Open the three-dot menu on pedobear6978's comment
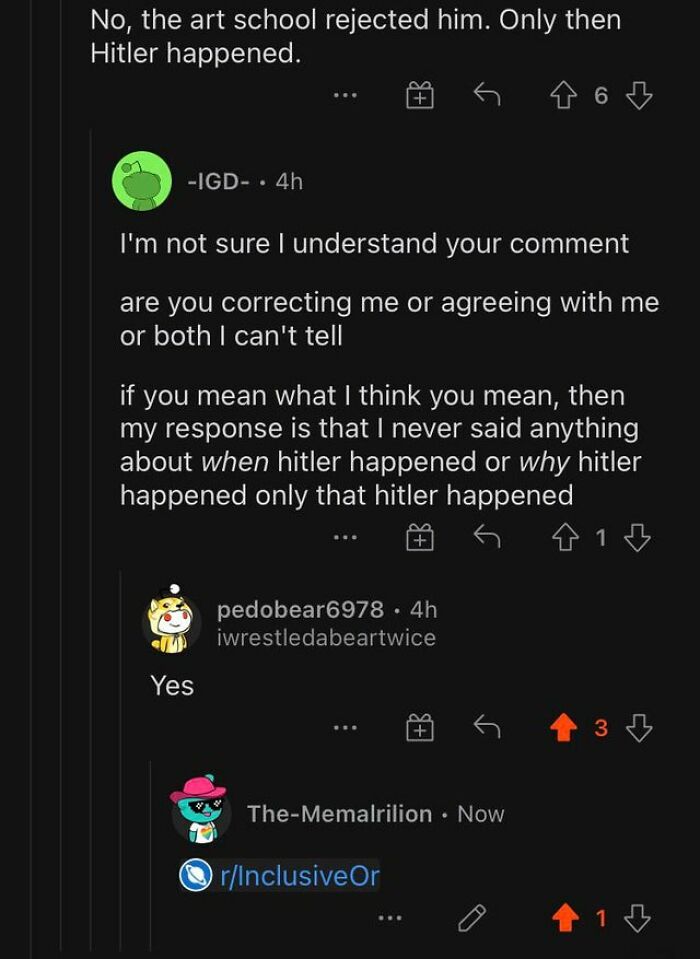Screen dimensions: 700x959 (x=345, y=727)
